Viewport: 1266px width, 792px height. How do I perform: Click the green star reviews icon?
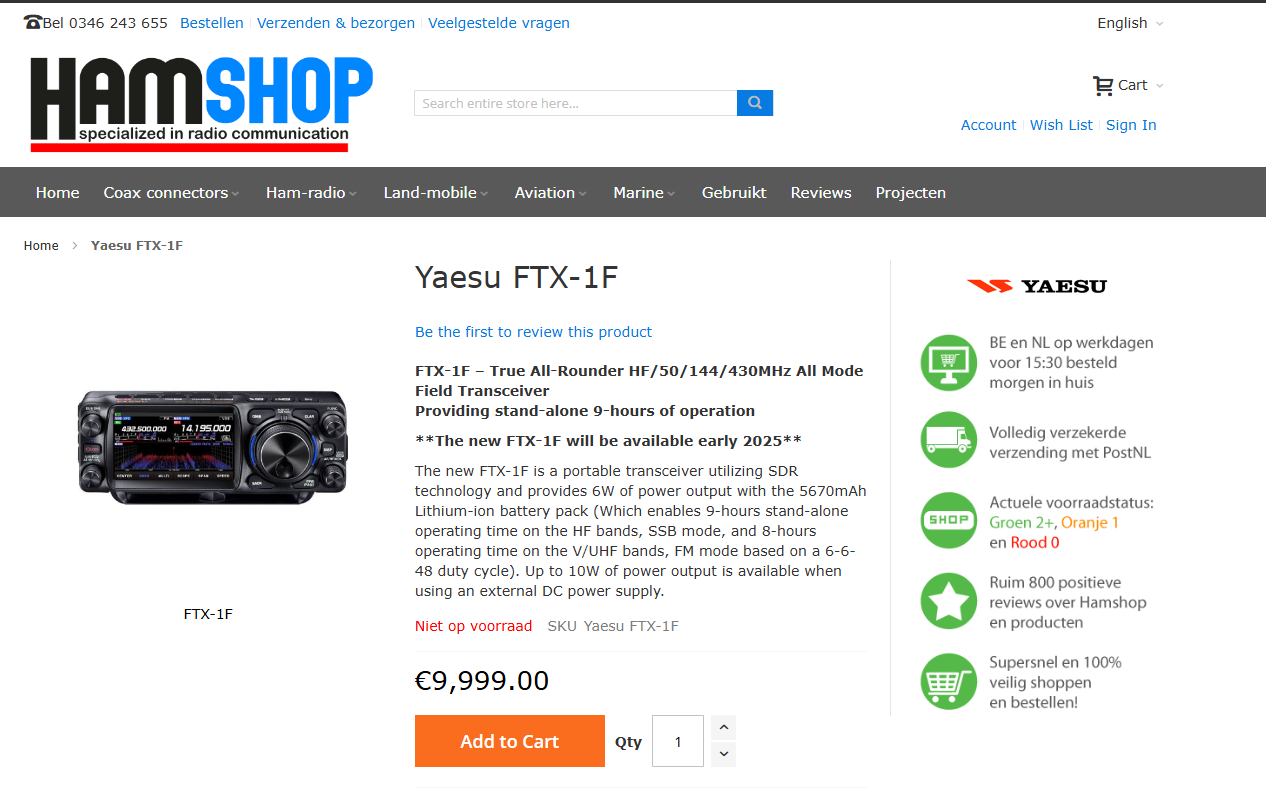[x=948, y=601]
